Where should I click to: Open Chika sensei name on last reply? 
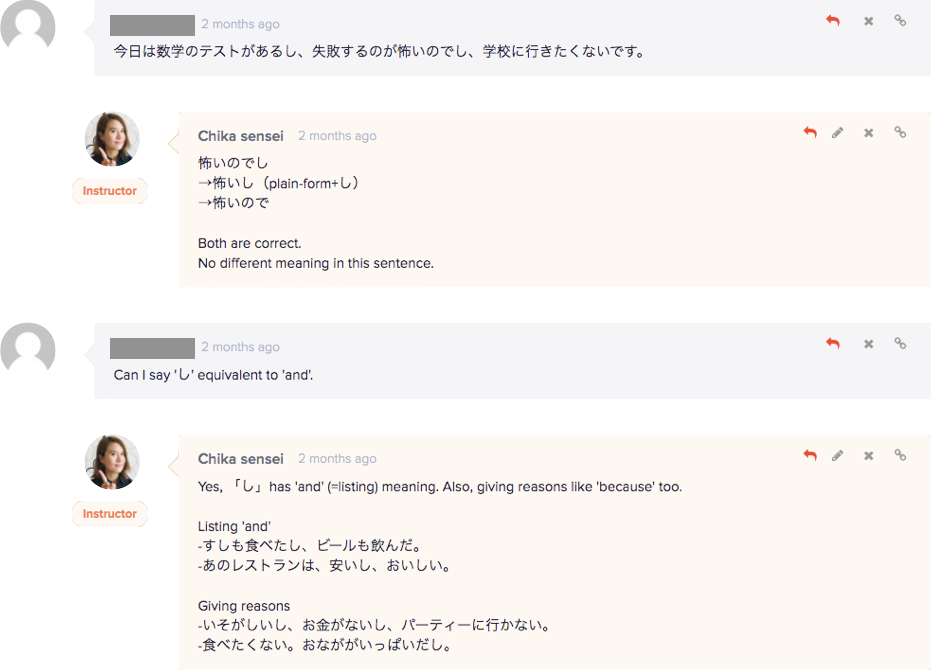pos(240,459)
